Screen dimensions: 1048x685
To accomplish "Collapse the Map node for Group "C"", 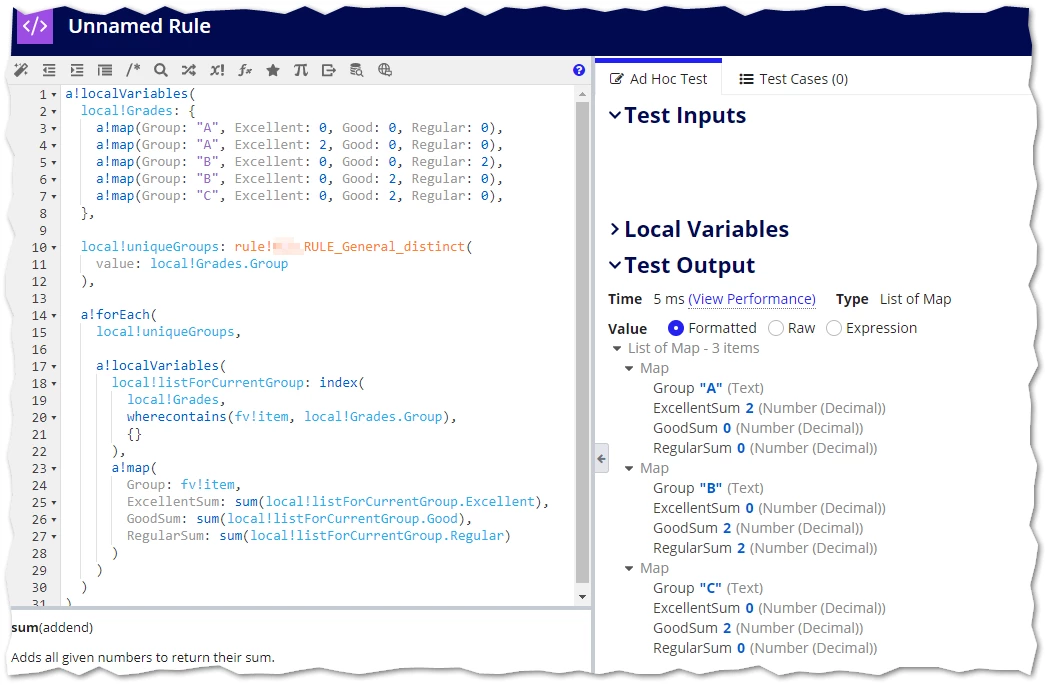I will (629, 568).
